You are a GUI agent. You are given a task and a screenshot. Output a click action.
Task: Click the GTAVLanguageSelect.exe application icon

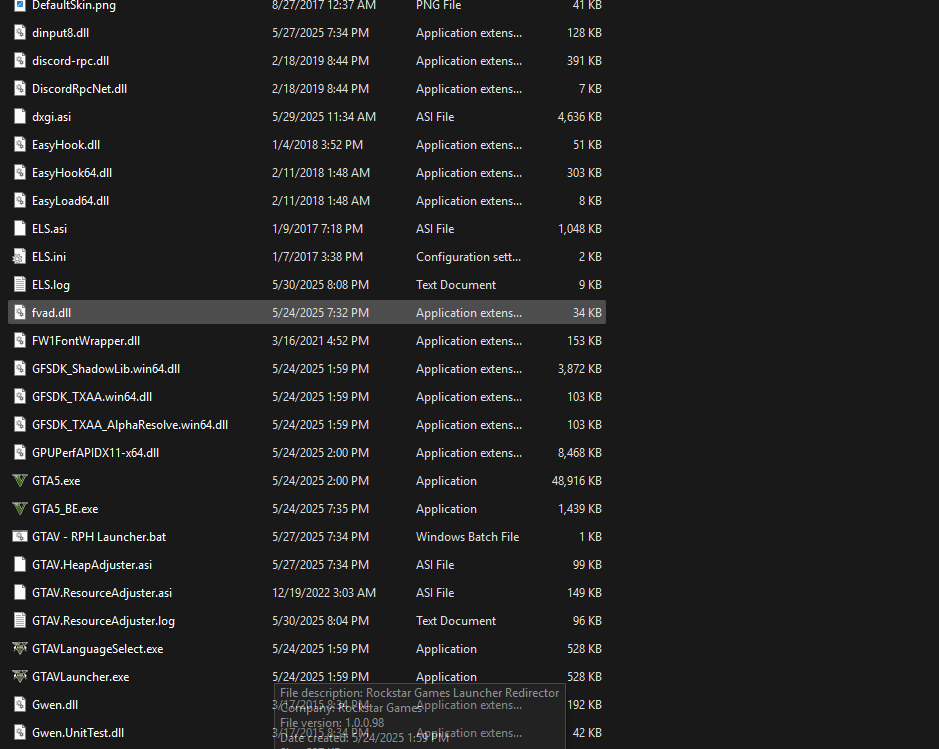(20, 648)
